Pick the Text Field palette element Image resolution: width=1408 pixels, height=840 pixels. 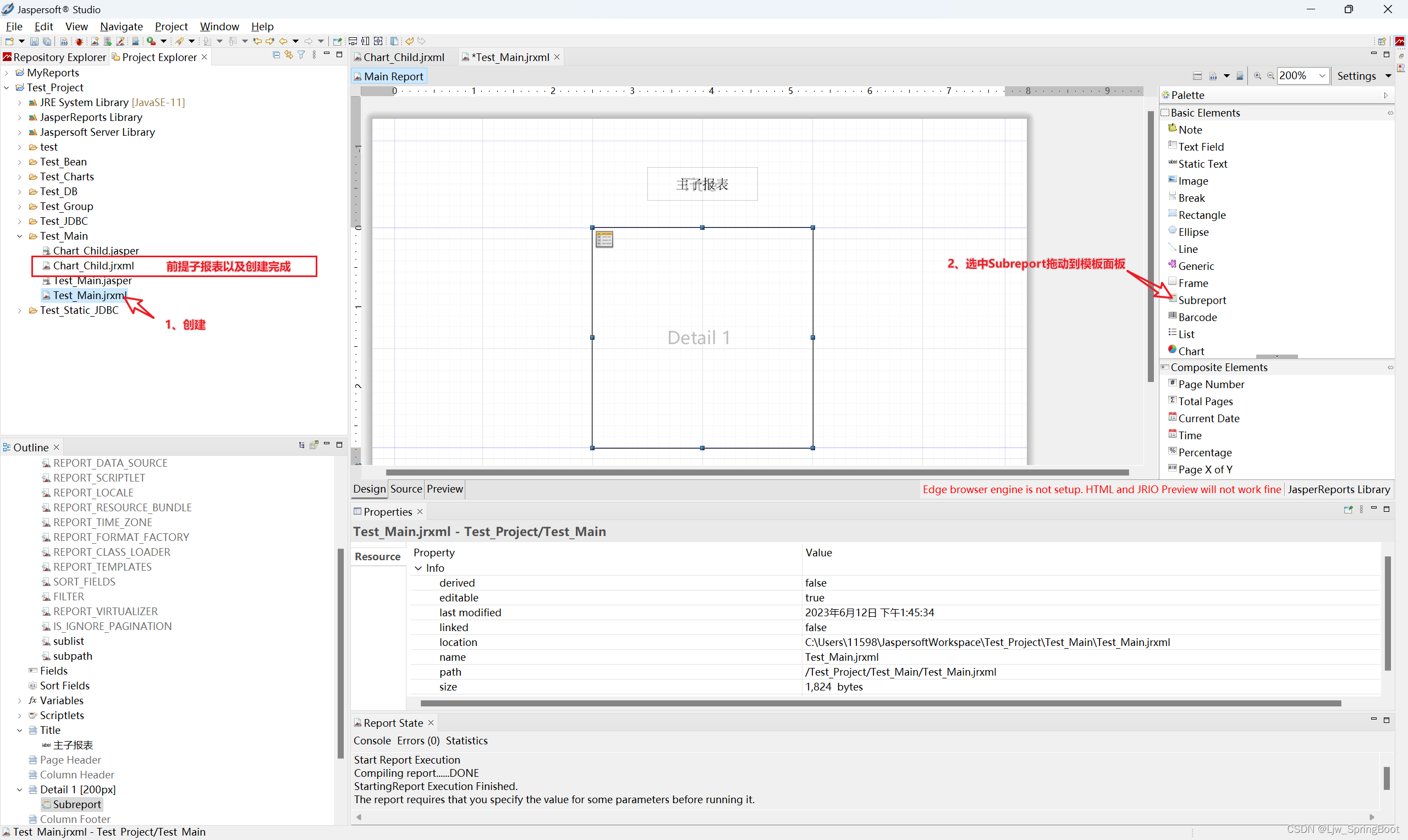coord(1196,147)
